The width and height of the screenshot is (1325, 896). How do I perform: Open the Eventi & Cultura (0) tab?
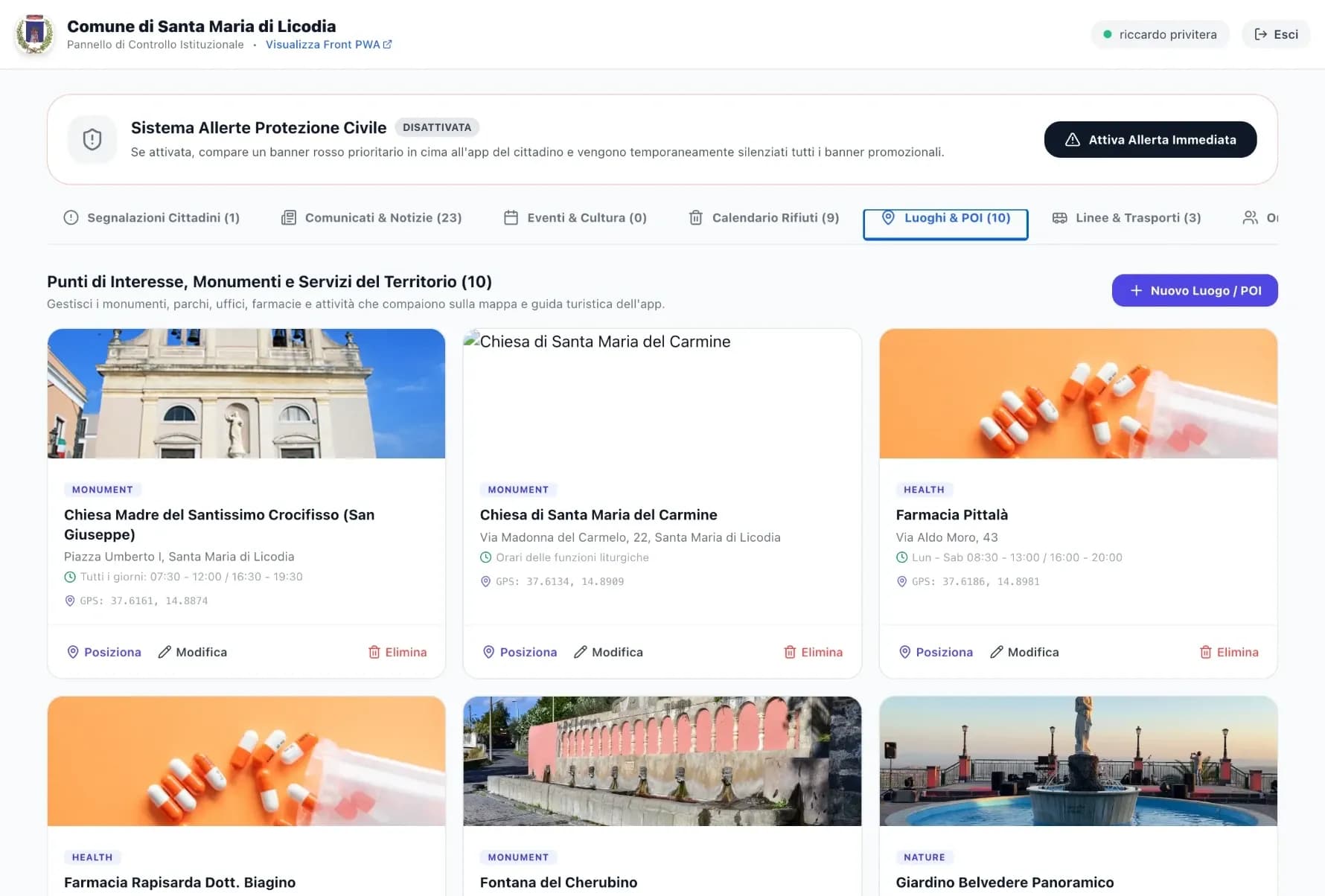coord(575,218)
